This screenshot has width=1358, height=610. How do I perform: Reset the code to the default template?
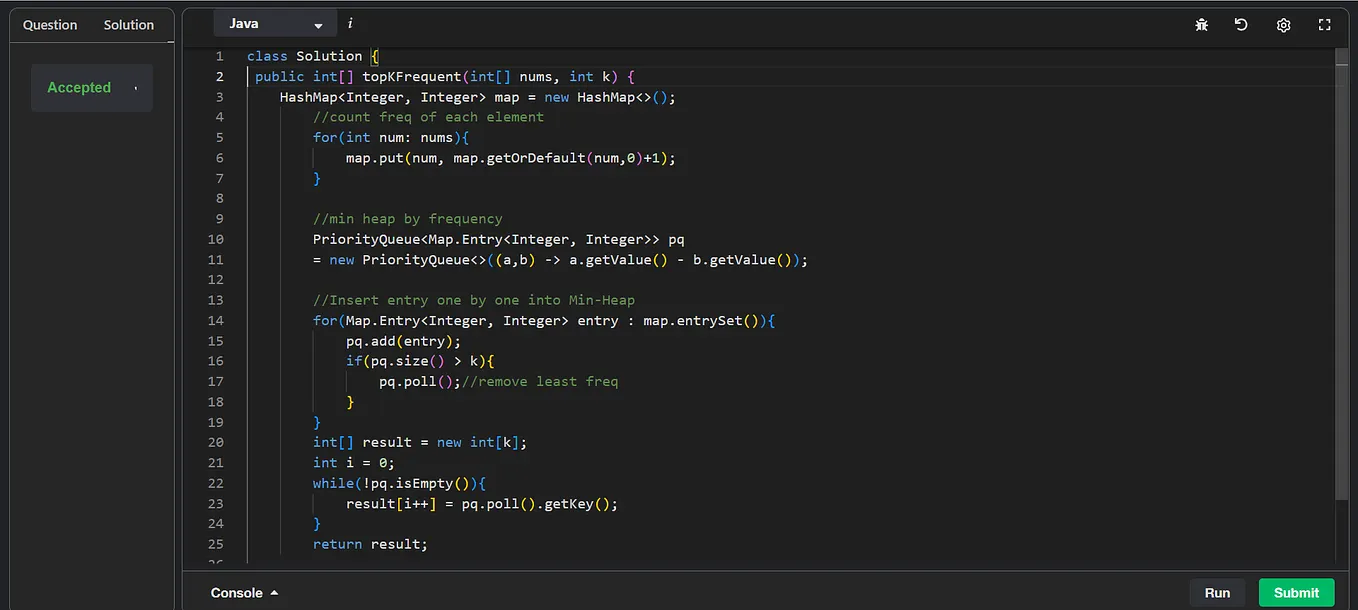coord(1241,24)
